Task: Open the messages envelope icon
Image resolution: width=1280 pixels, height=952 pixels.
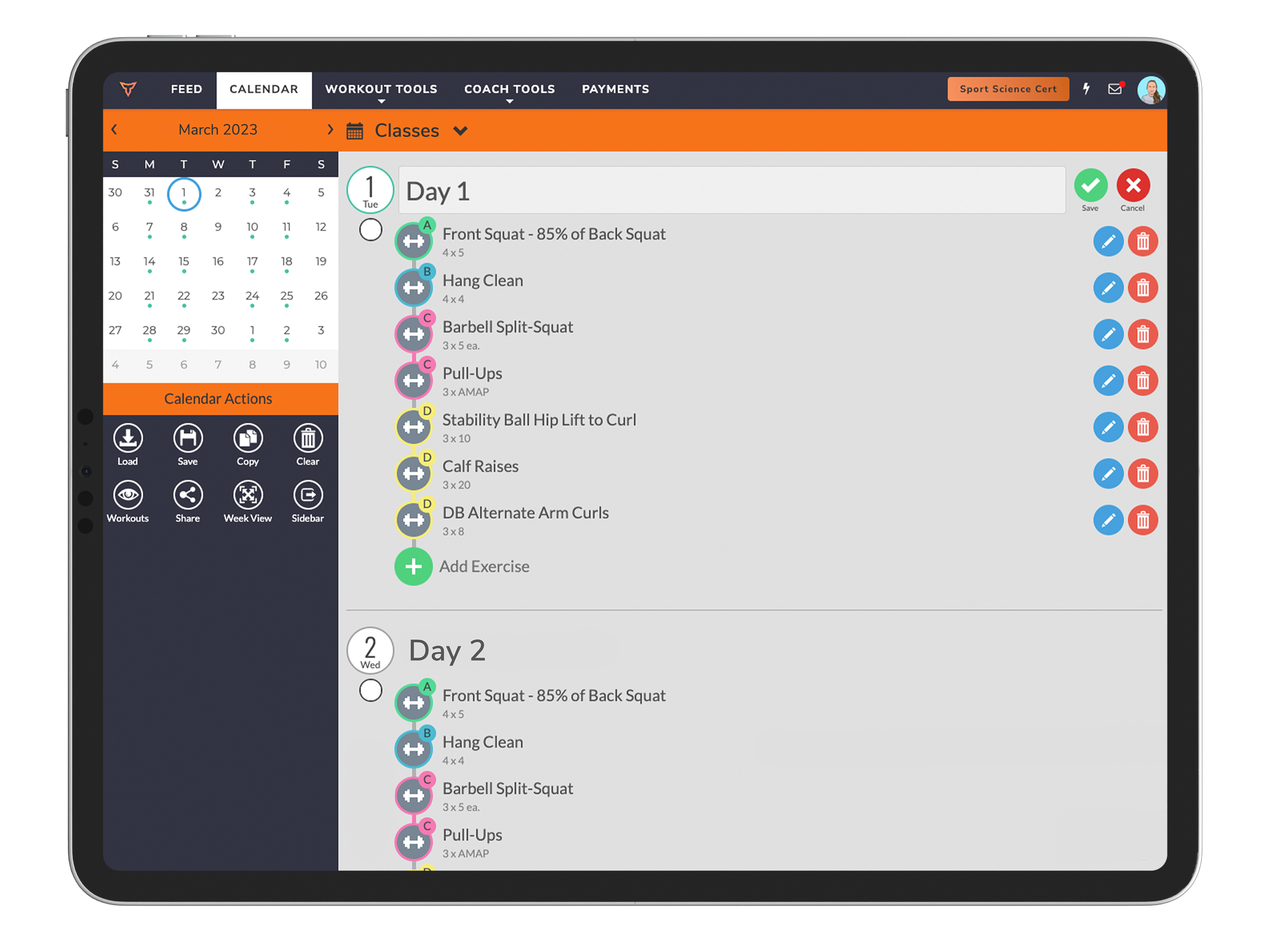Action: (x=1115, y=89)
